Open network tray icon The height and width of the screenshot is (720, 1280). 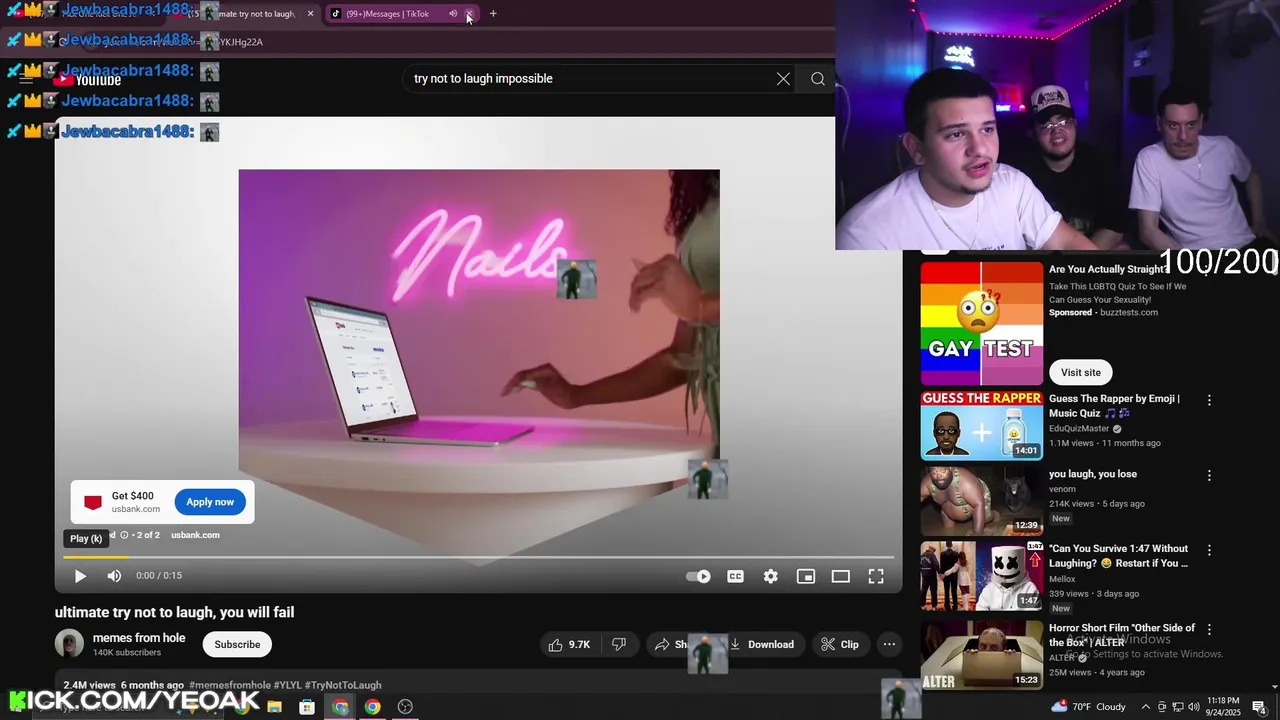1178,707
